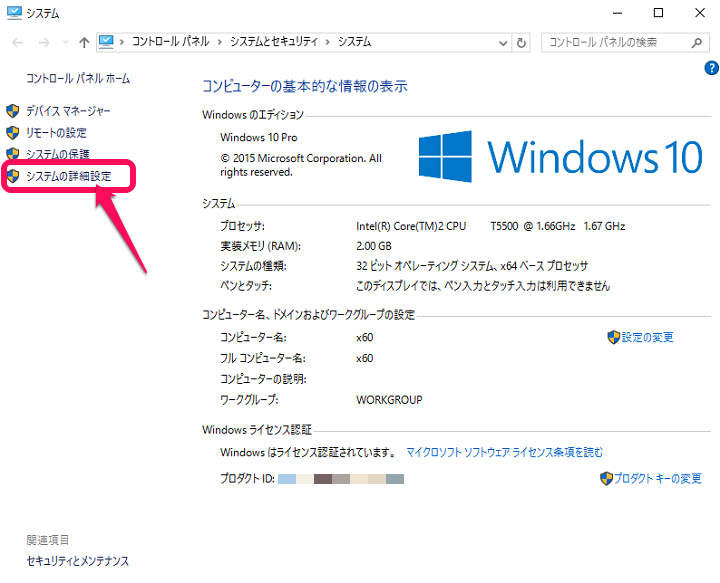
Task: Open コントロール パネル ホーム
Action: click(x=78, y=78)
